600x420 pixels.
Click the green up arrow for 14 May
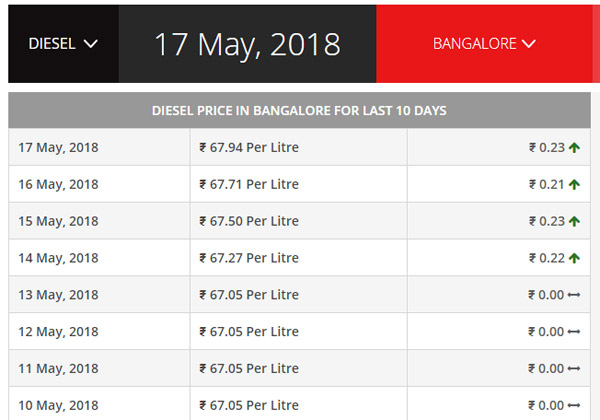(575, 258)
